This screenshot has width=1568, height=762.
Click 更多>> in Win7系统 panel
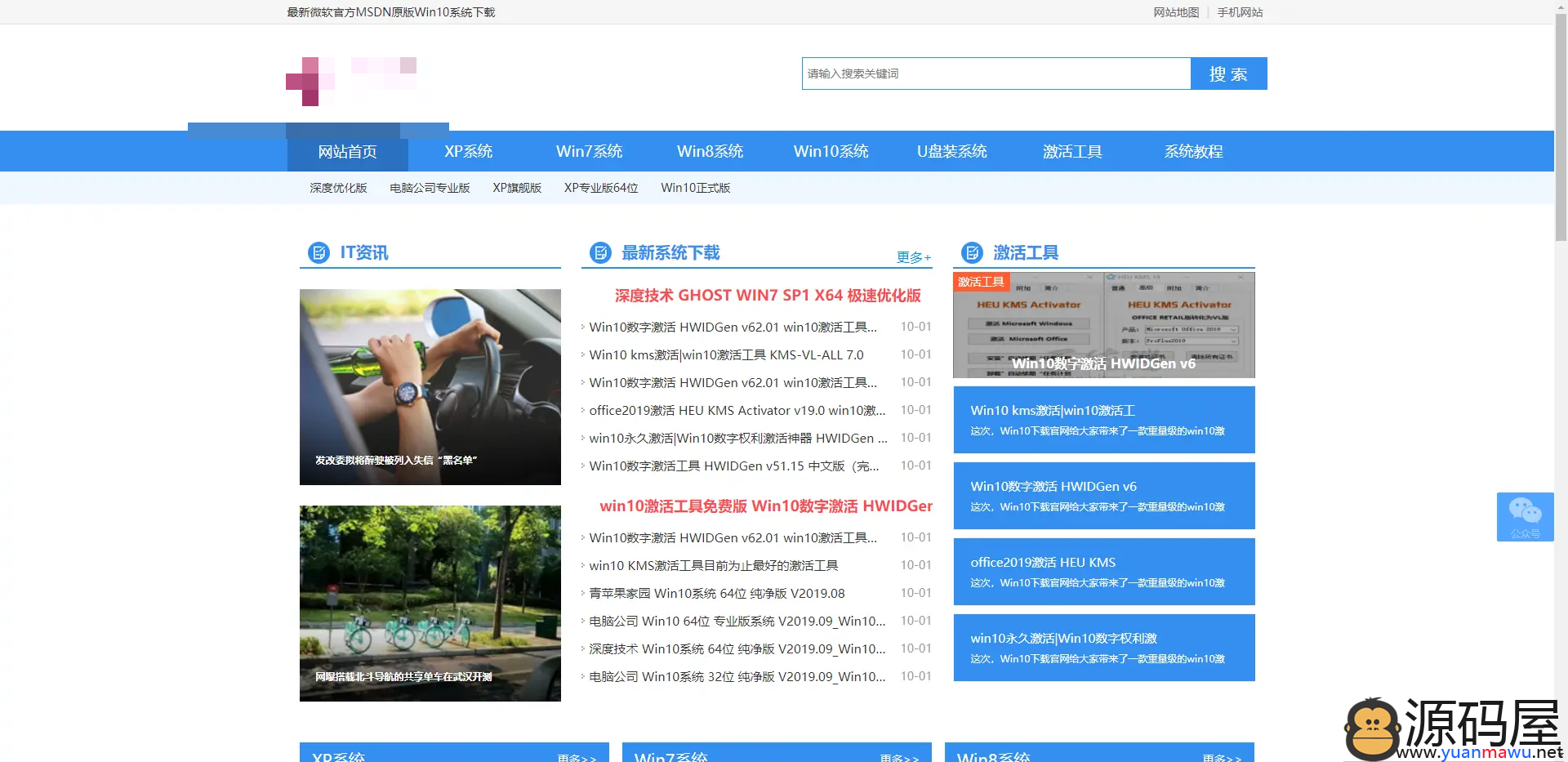(x=899, y=758)
